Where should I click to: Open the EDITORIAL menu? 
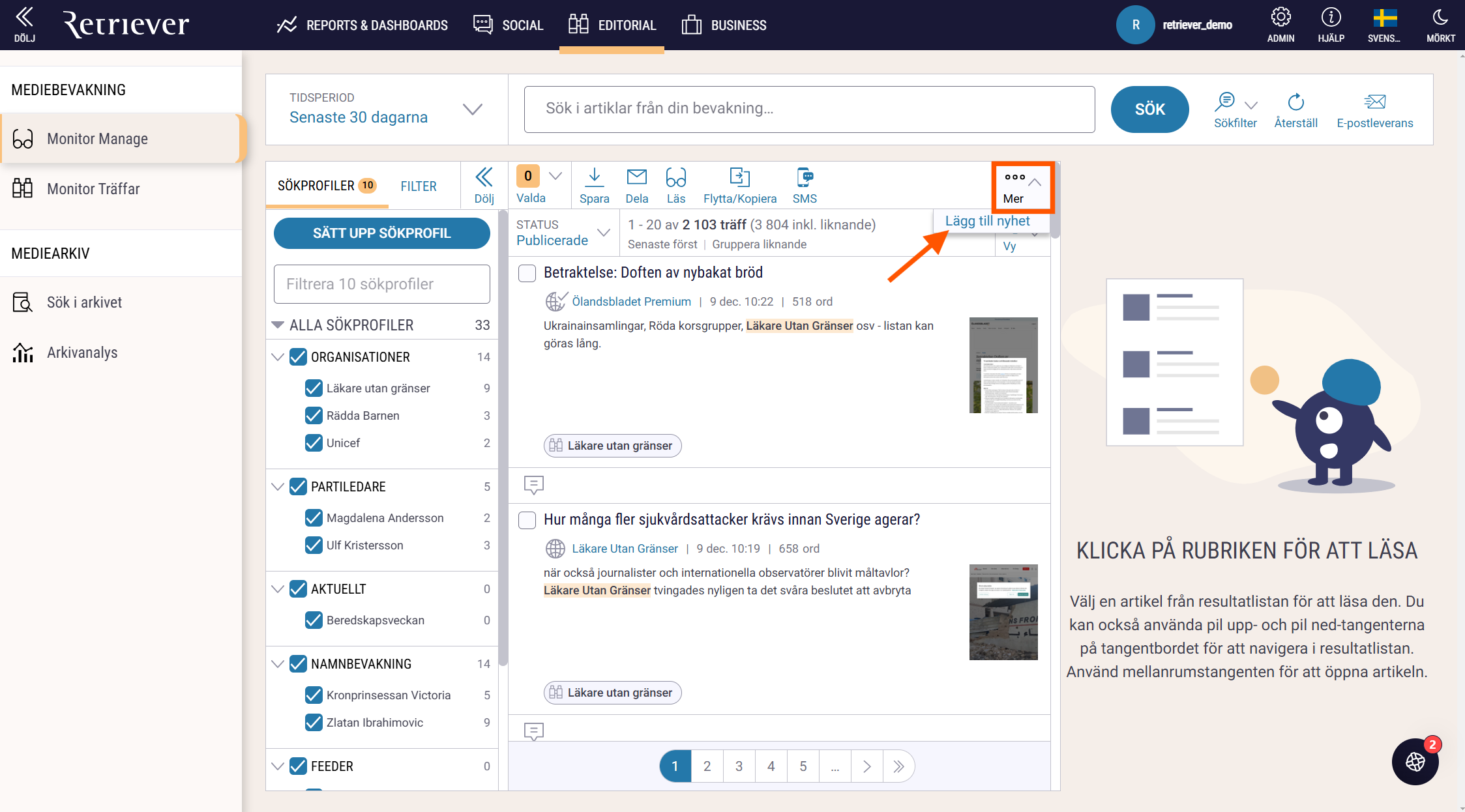[612, 25]
